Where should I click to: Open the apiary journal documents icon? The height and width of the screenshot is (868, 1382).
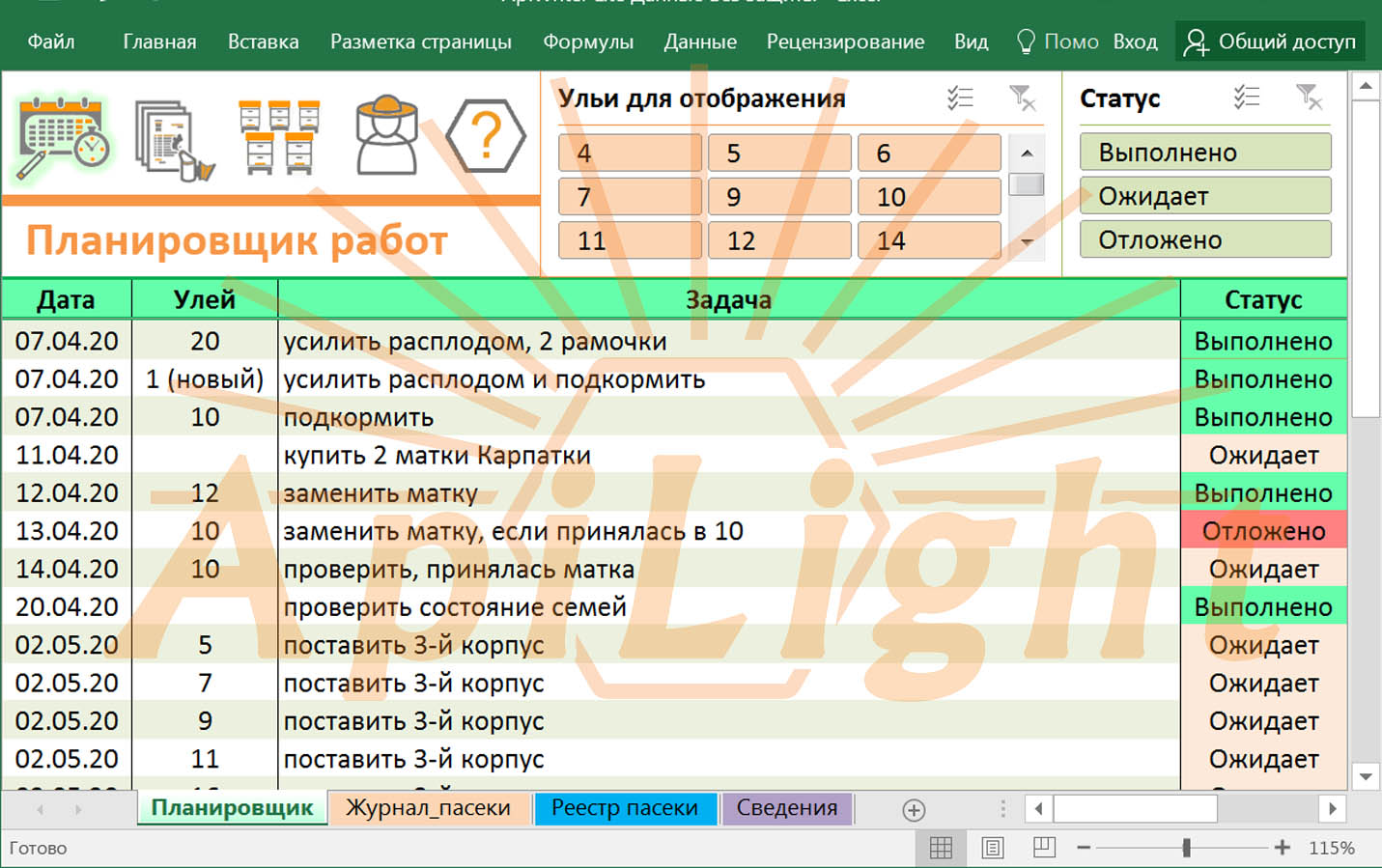point(173,140)
